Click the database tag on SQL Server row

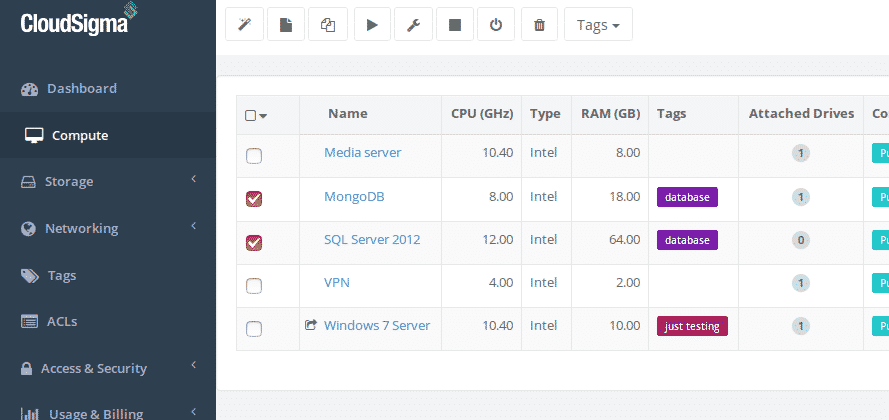point(687,240)
